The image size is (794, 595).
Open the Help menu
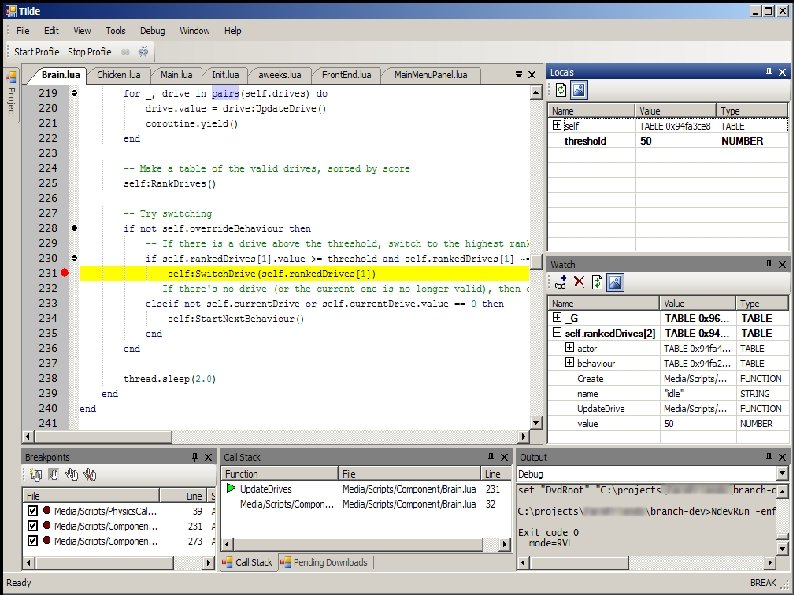[232, 30]
